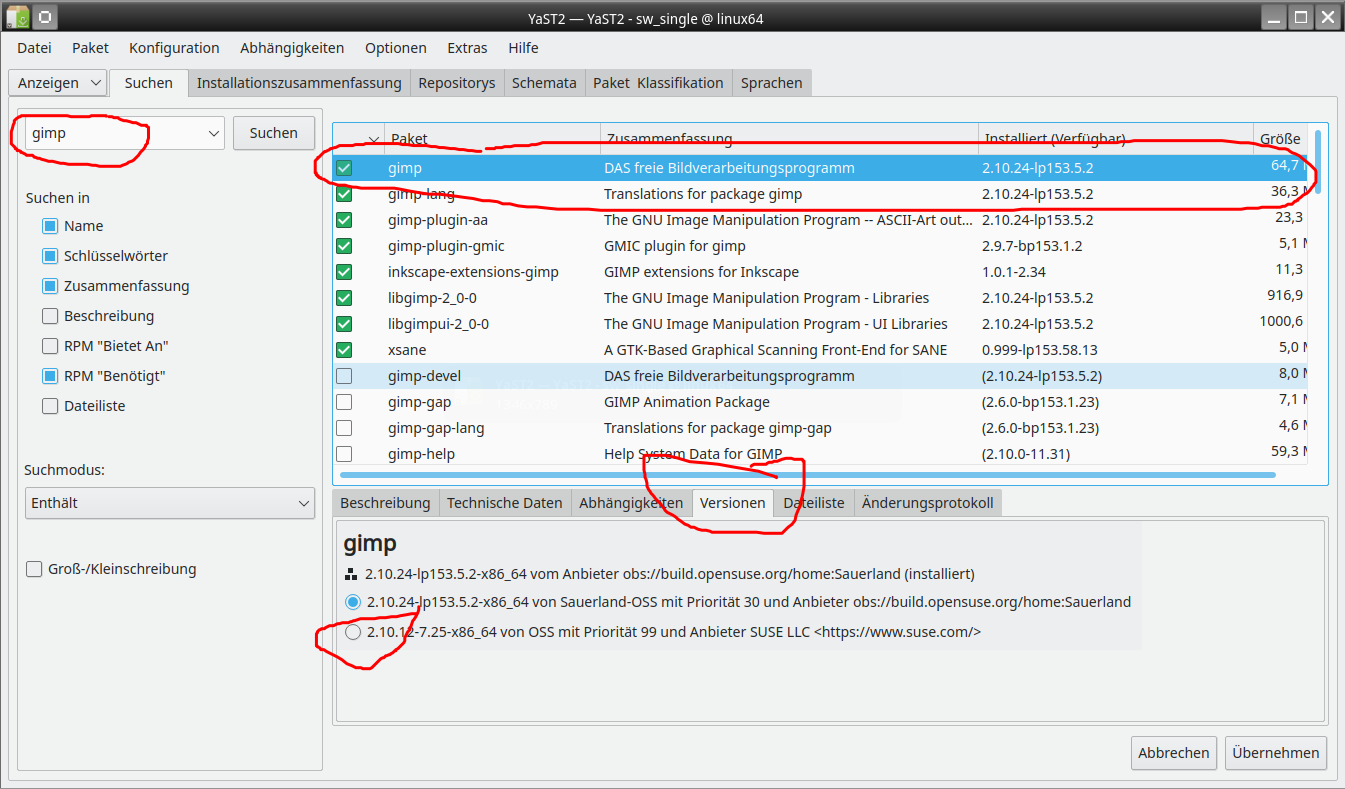The image size is (1345, 789).
Task: Enable the Dateiliste search checkbox
Action: [50, 406]
